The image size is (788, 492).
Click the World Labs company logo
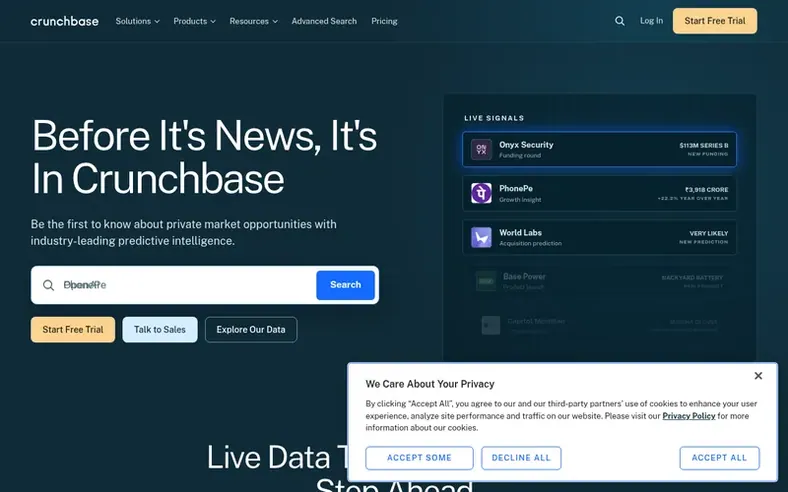pos(481,237)
